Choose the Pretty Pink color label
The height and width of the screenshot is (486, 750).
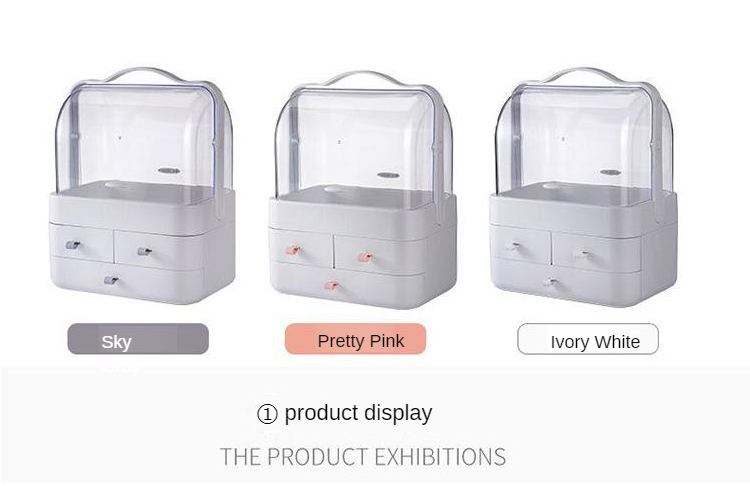pyautogui.click(x=355, y=339)
